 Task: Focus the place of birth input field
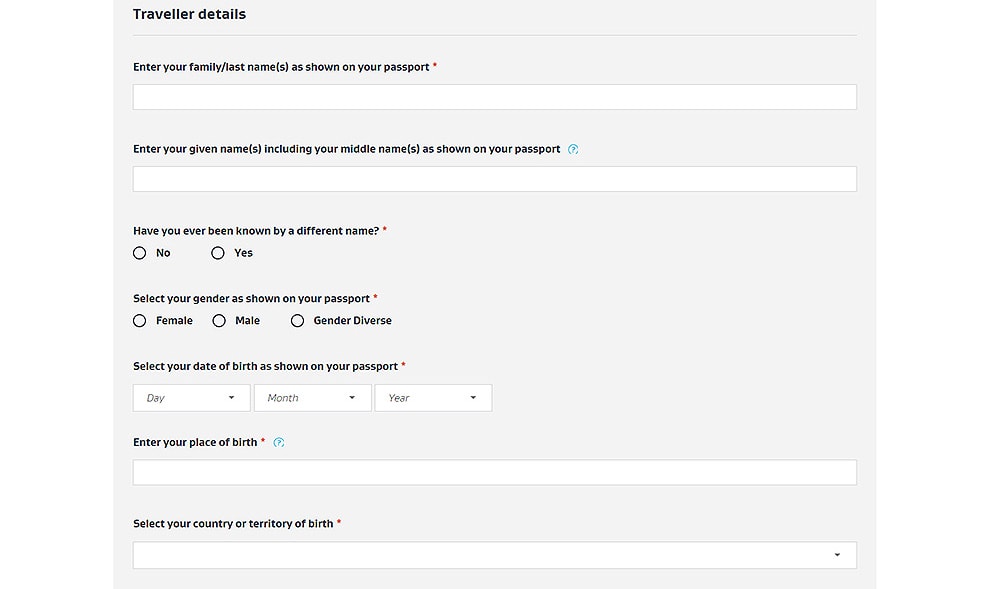pos(495,472)
